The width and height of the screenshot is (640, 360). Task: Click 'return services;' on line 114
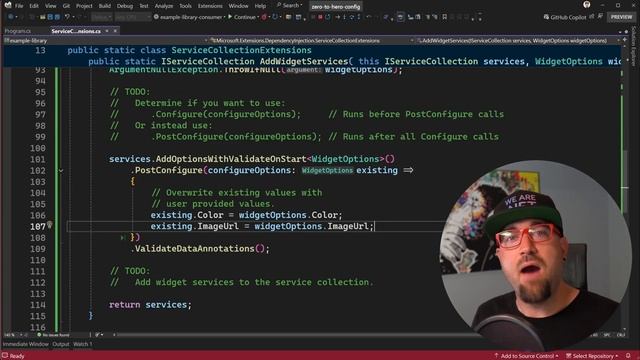click(x=150, y=305)
